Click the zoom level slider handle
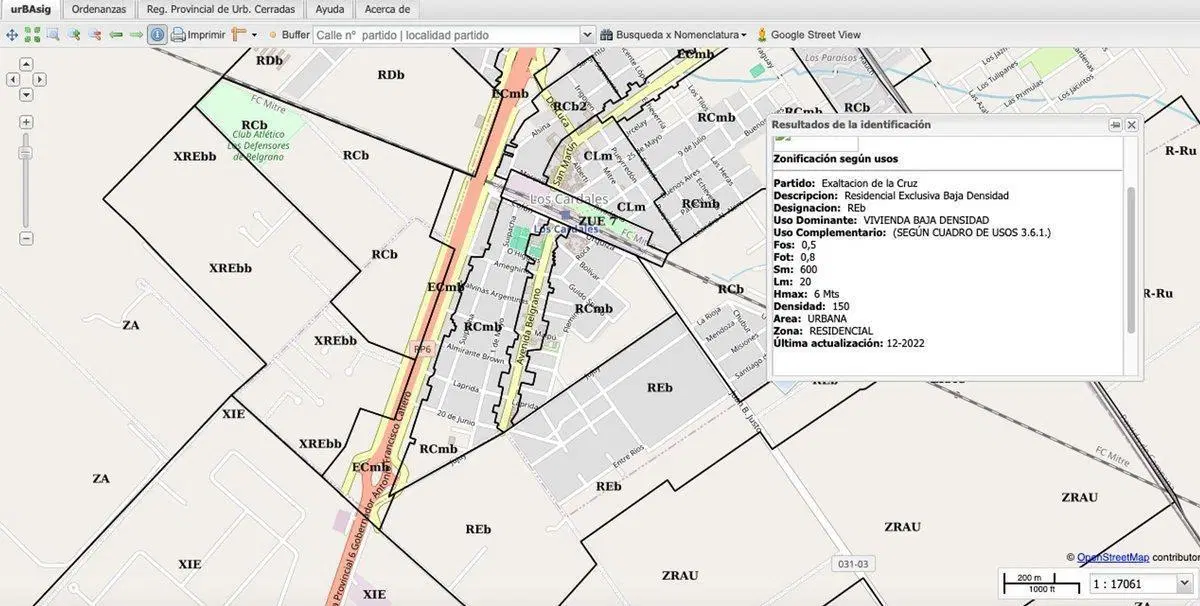 (x=26, y=155)
